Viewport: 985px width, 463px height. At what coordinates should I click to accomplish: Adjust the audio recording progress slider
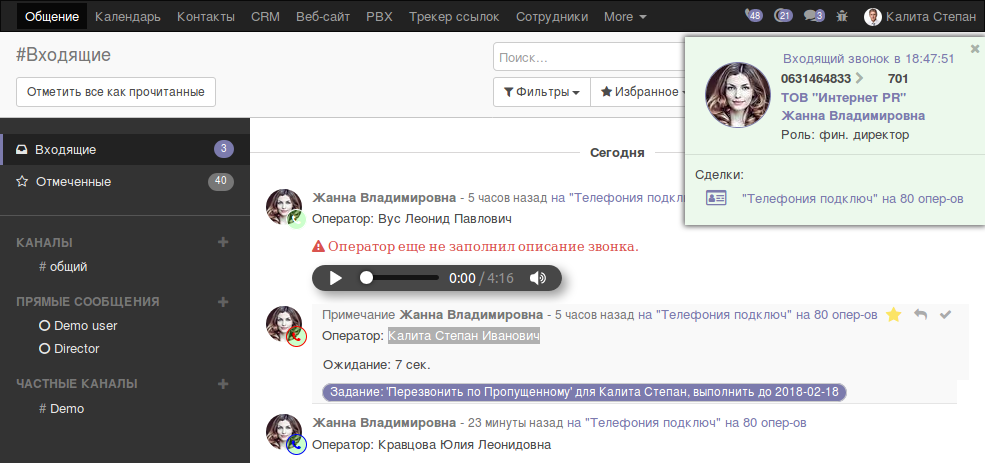399,278
